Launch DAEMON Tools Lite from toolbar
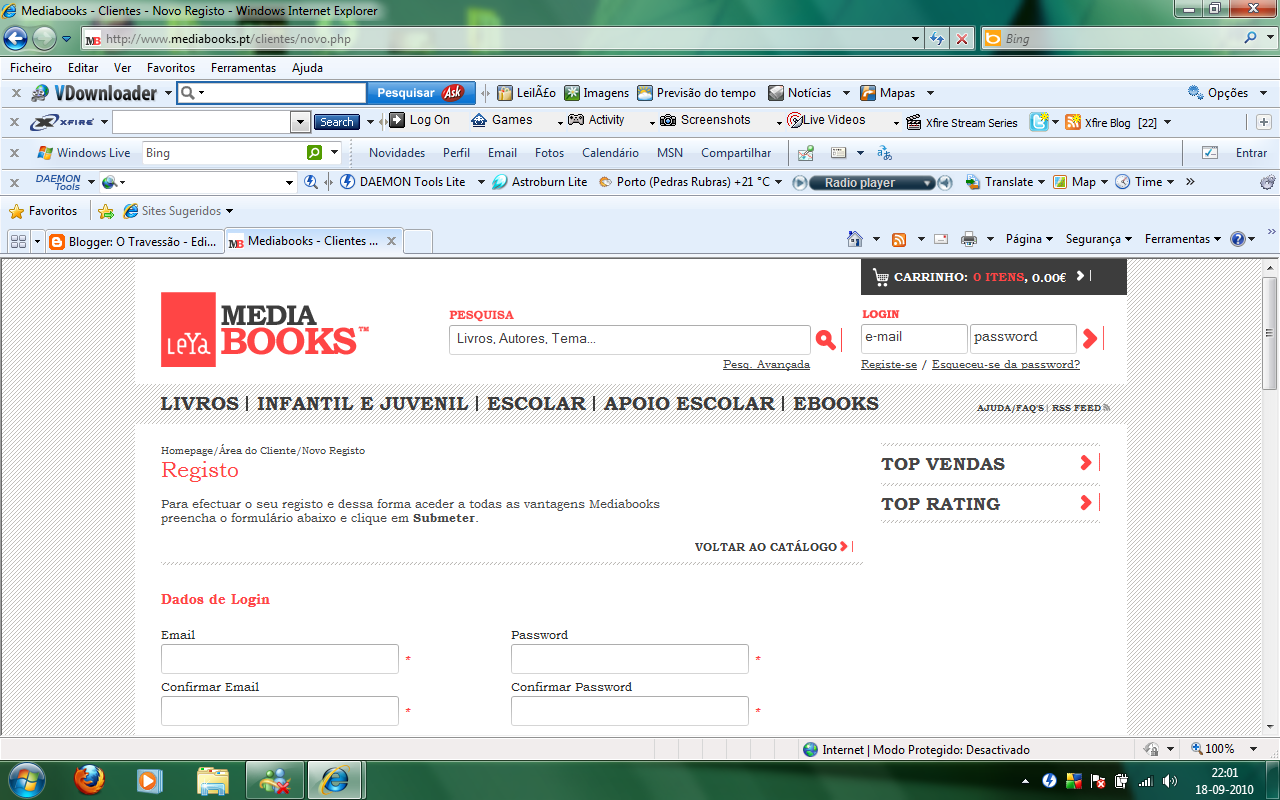The height and width of the screenshot is (800, 1280). (x=403, y=182)
